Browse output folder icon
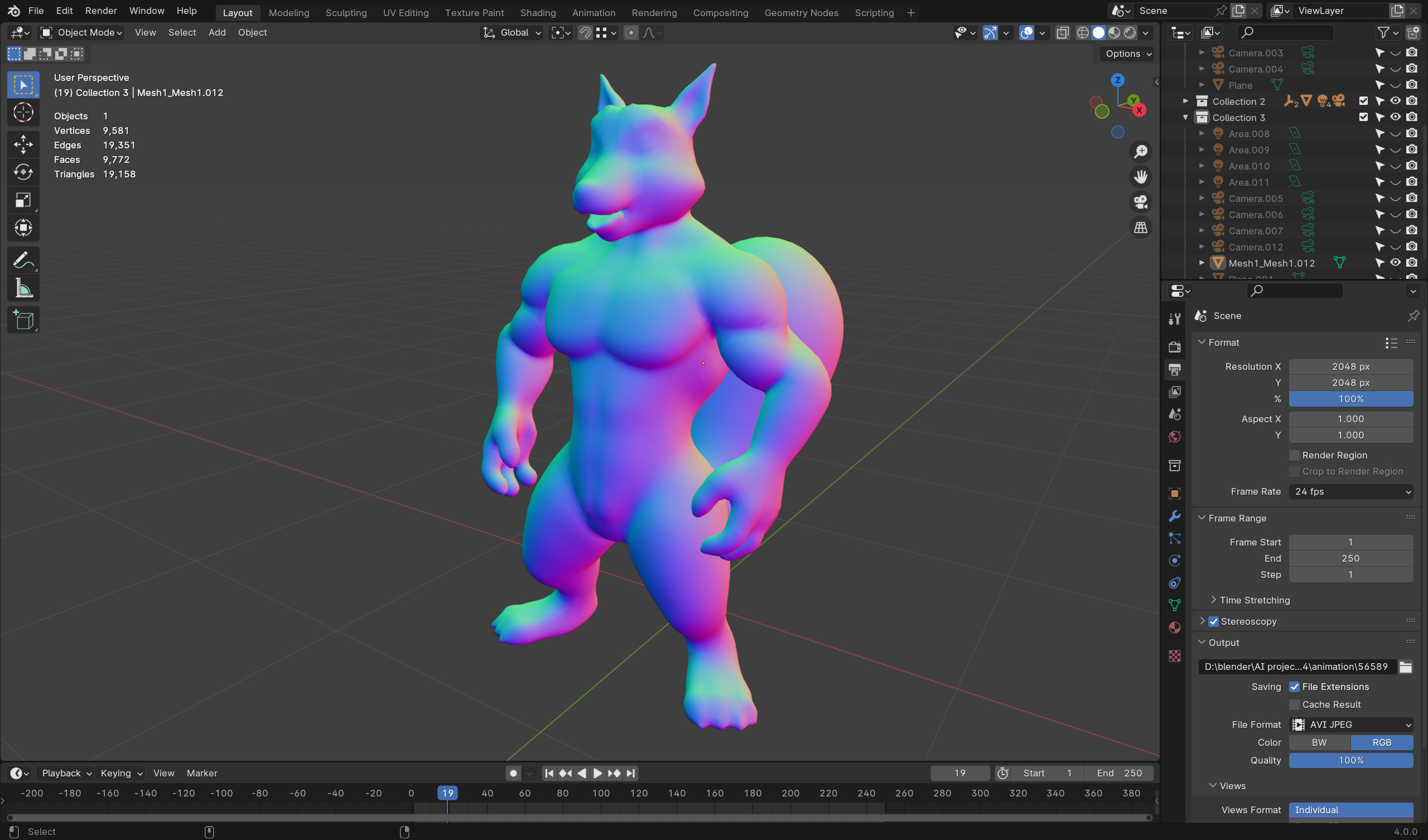This screenshot has width=1428, height=840. click(1406, 667)
